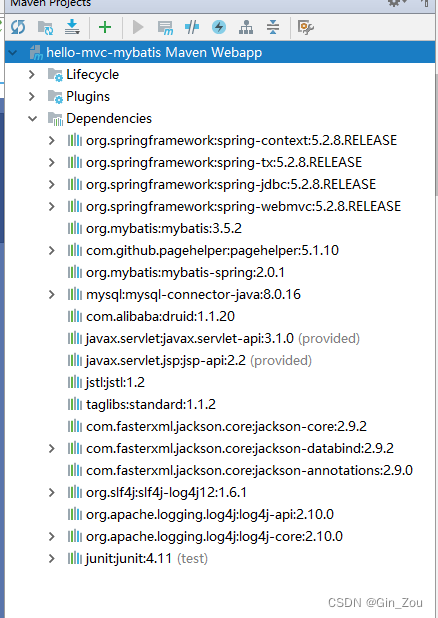Screen dimensions: 438x618
Task: Click Generate Sources and Update Folders icon
Action: pos(45,28)
